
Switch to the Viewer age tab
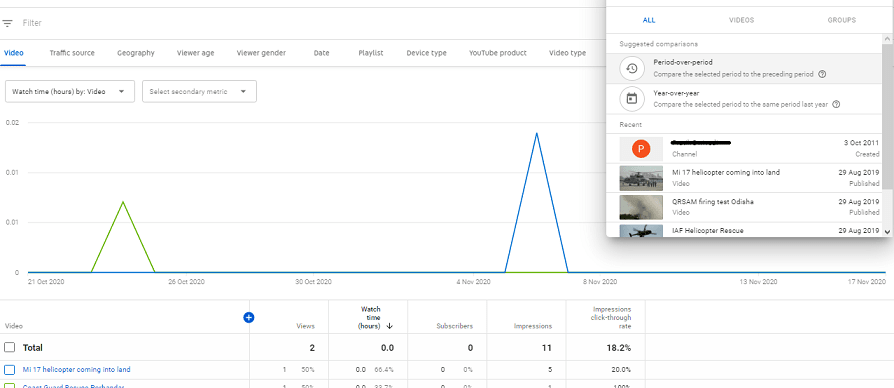coord(196,53)
